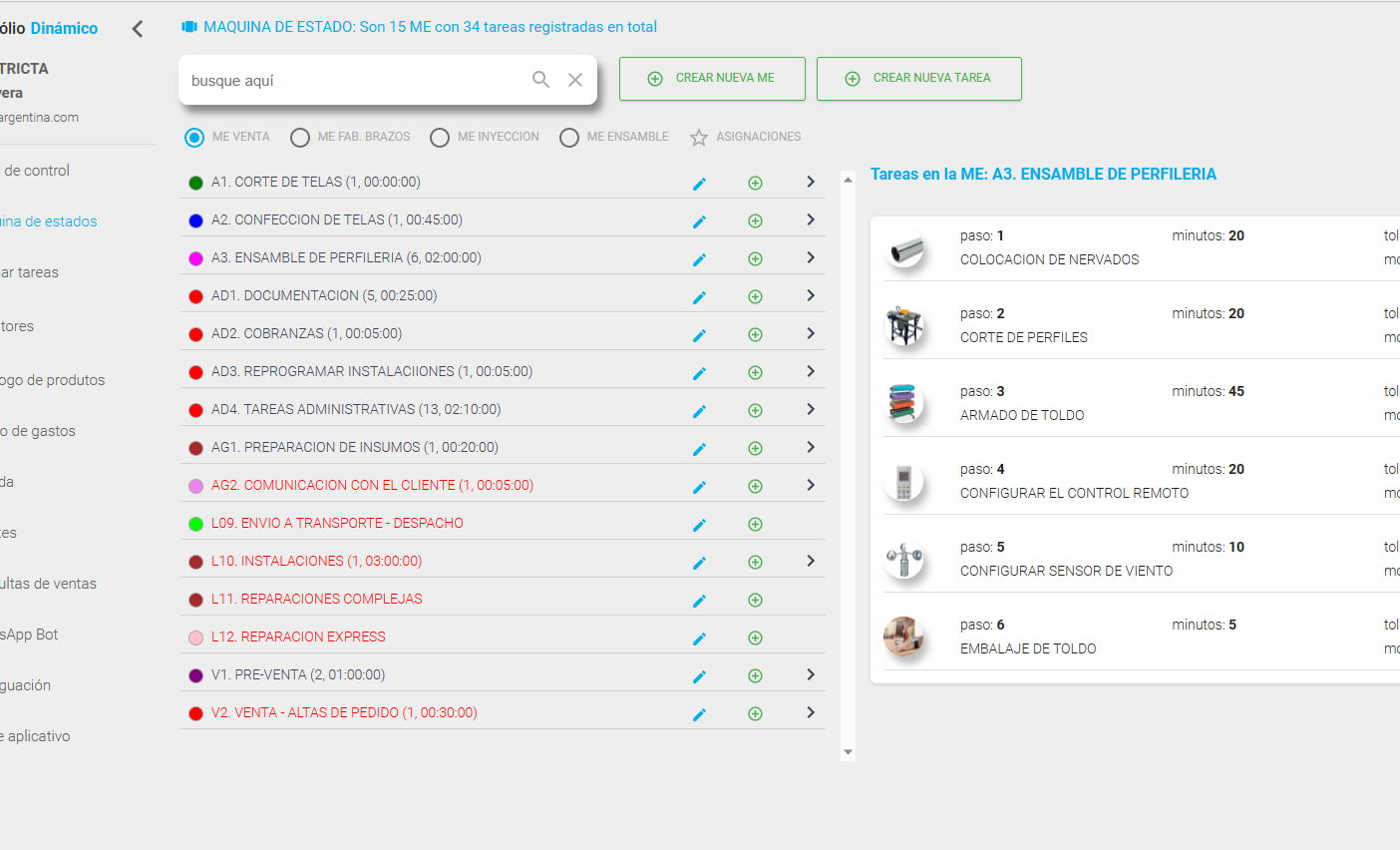
Task: Expand details of L10. INSTALACIONES with chevron
Action: (x=810, y=561)
